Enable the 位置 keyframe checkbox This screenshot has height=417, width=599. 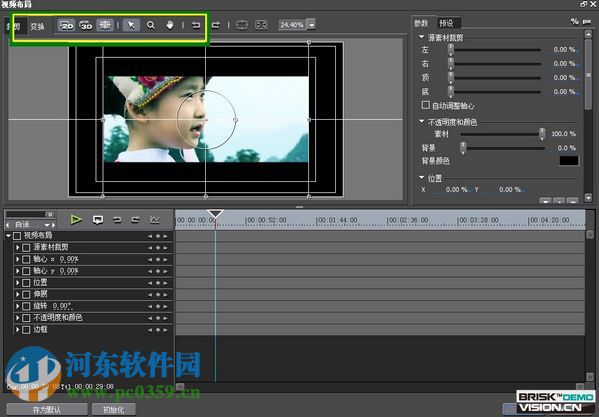pos(26,283)
